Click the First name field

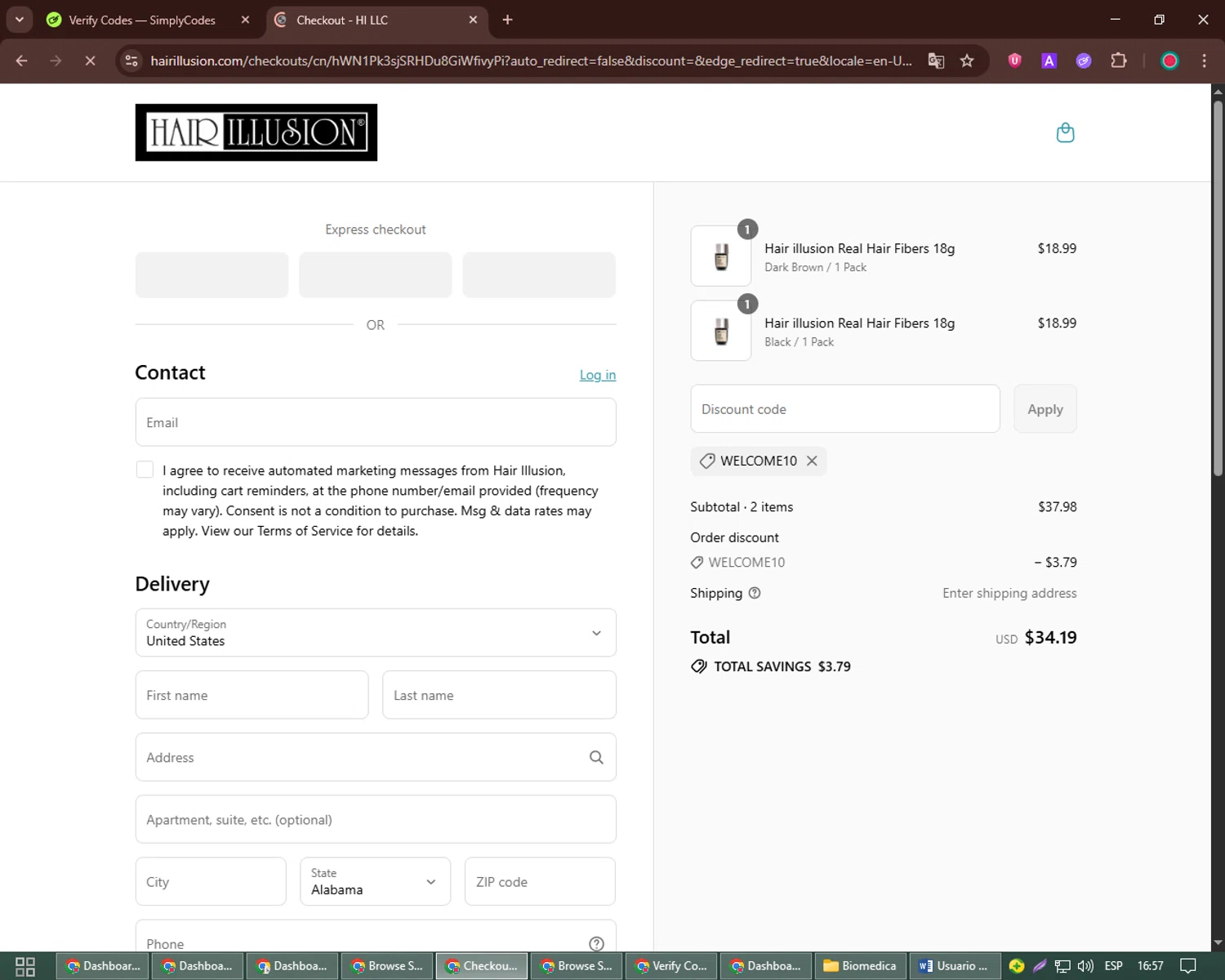[x=252, y=695]
